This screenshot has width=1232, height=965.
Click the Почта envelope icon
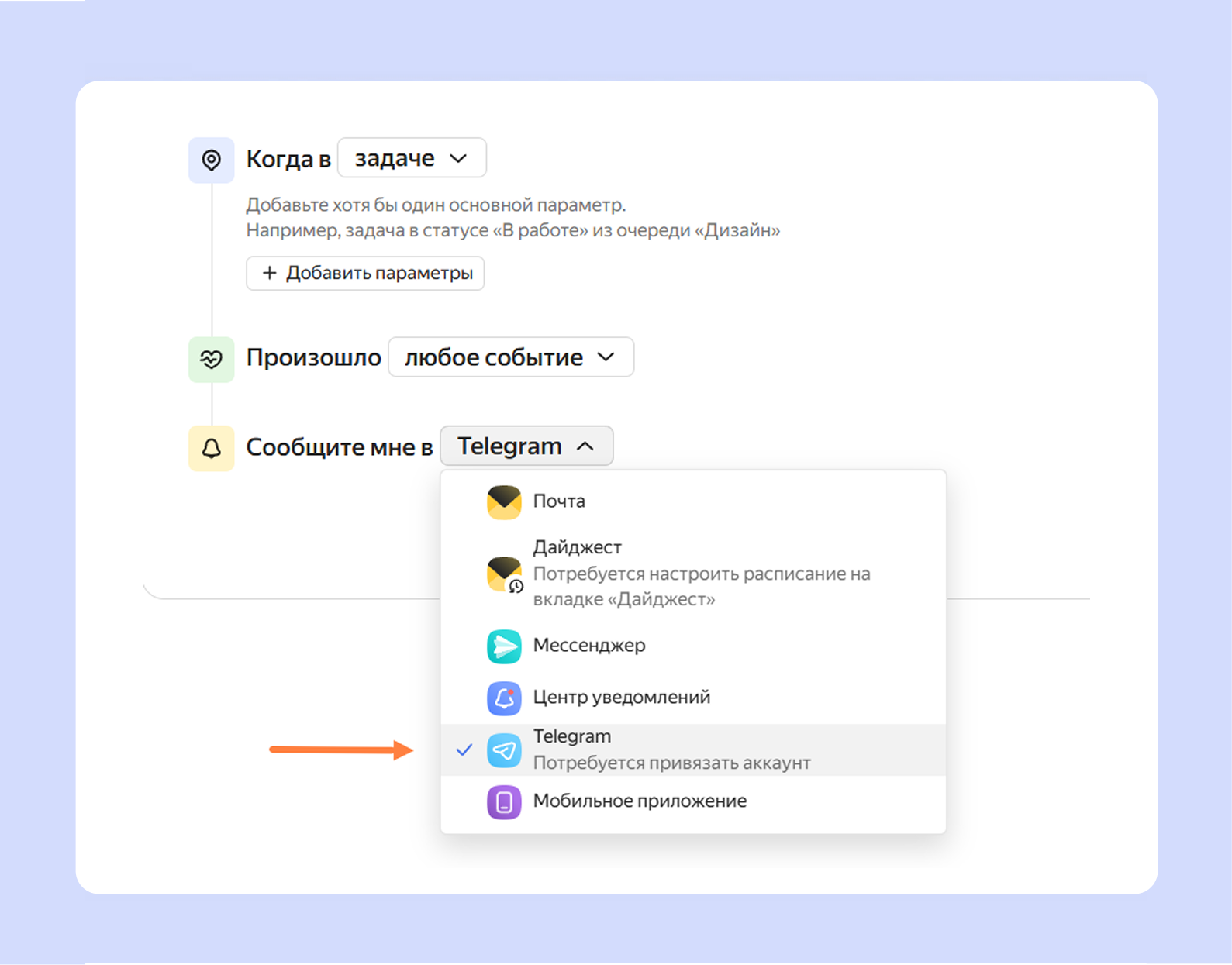pos(504,502)
